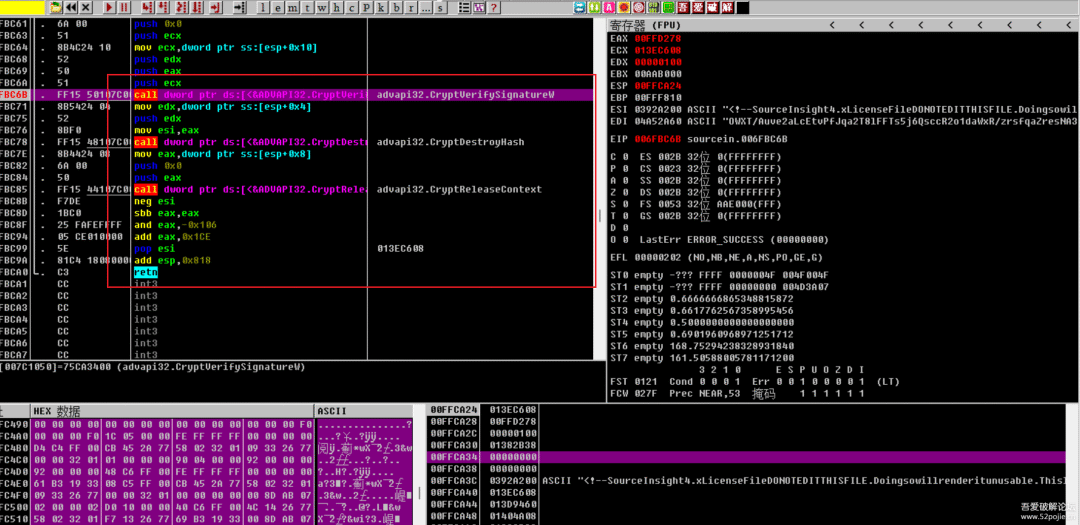Image resolution: width=1080 pixels, height=525 pixels.
Task: Click the Restart program rewind icon
Action: click(72, 8)
